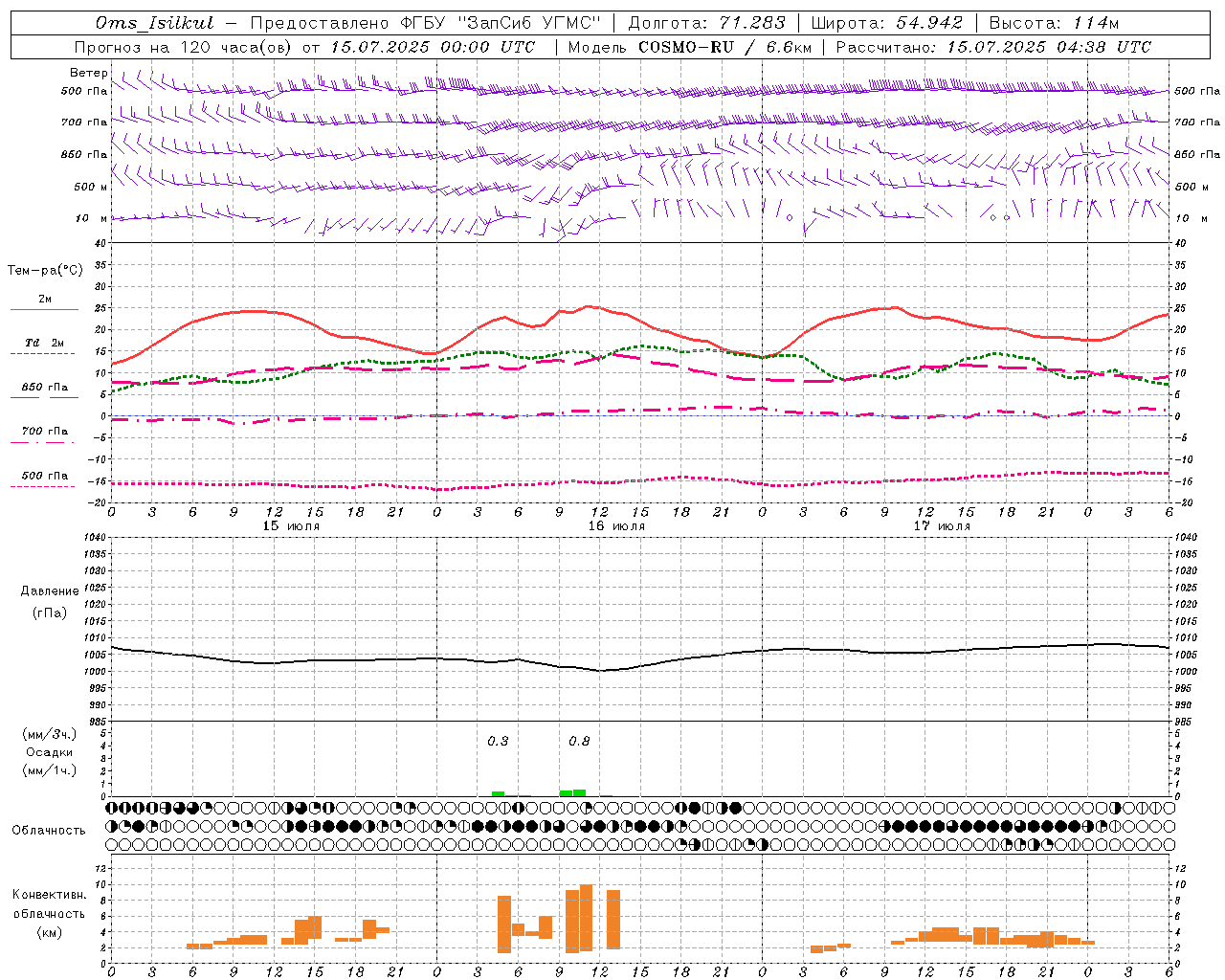Click the Конвективн. convective cloud label
This screenshot has width=1225, height=980.
pos(49,895)
